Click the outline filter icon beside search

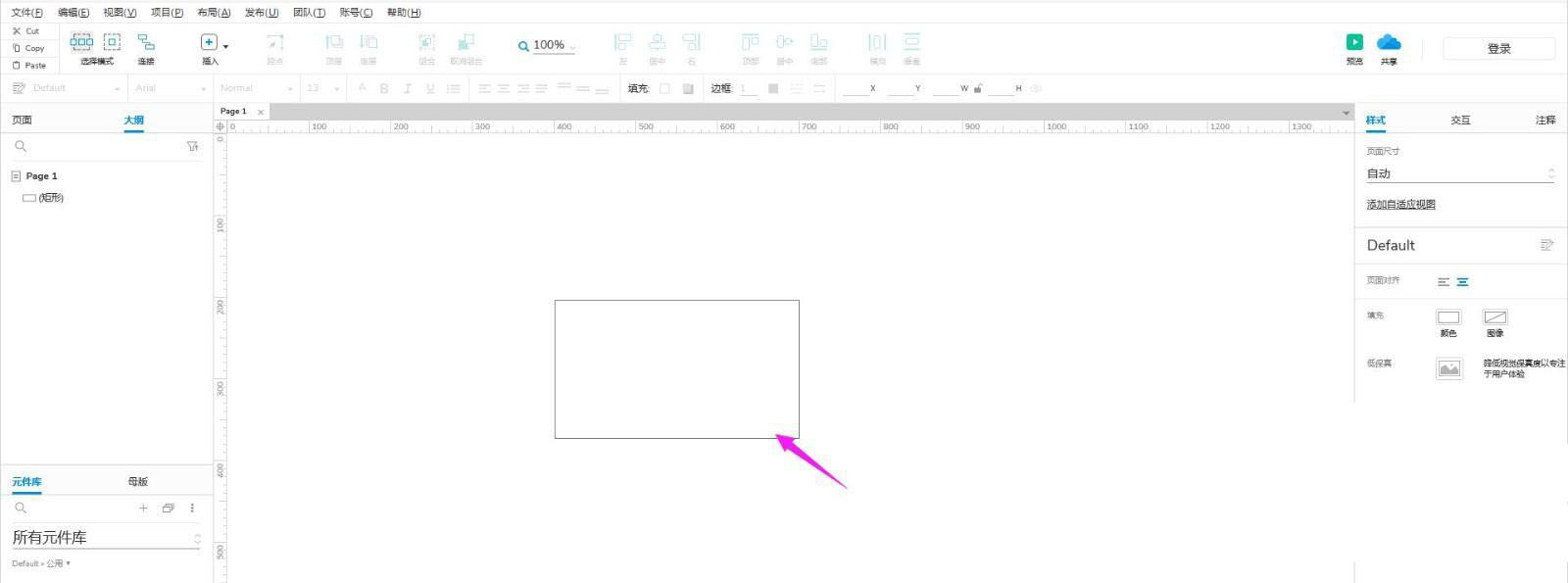point(192,146)
